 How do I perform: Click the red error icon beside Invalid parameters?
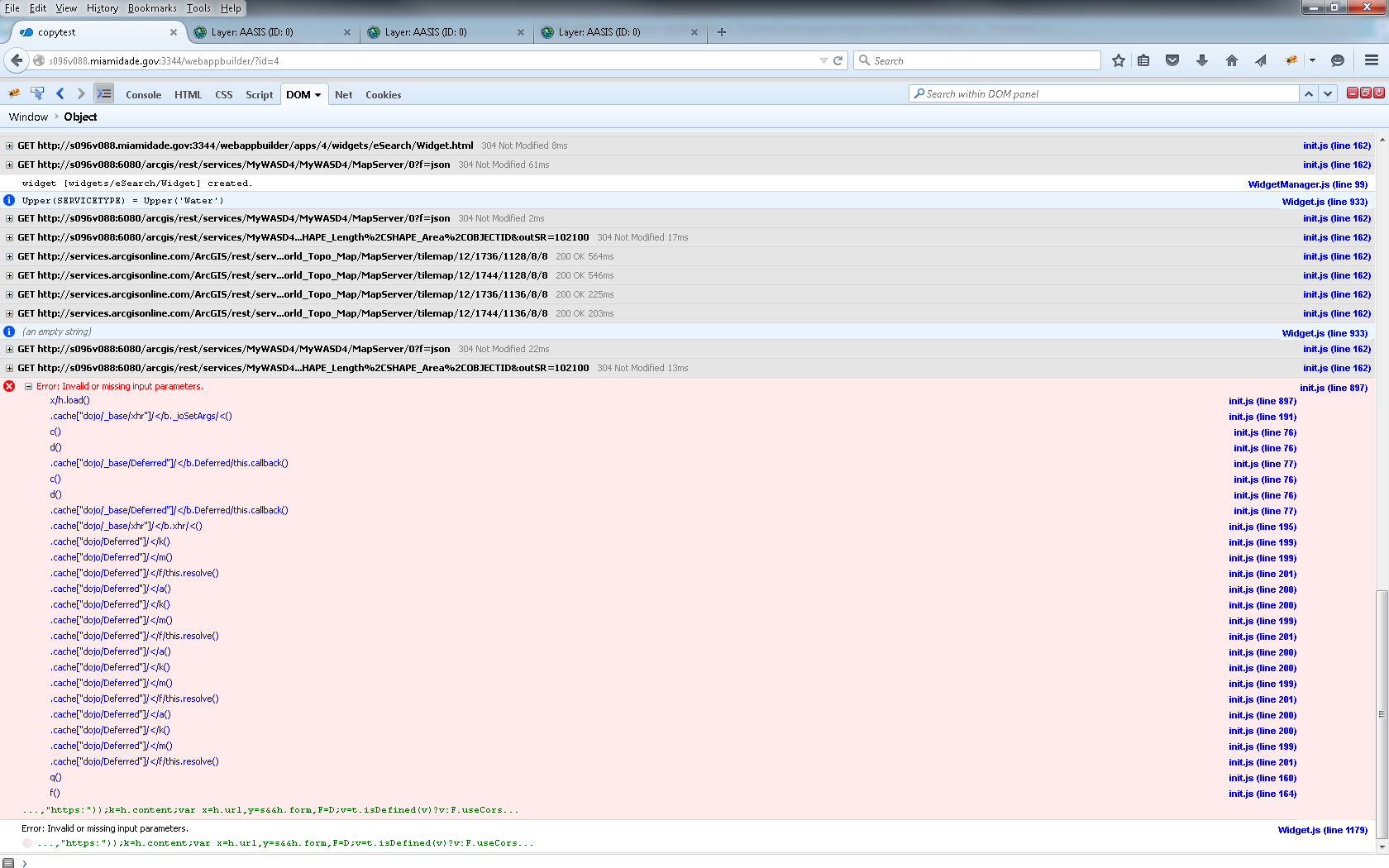9,386
